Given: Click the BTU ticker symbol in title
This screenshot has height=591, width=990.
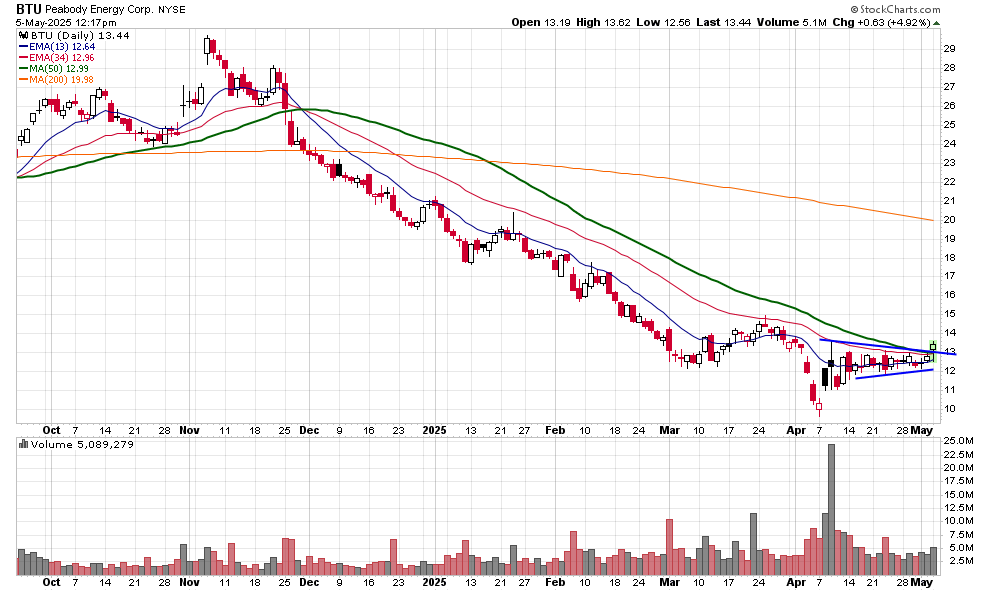Looking at the screenshot, I should [x=32, y=7].
